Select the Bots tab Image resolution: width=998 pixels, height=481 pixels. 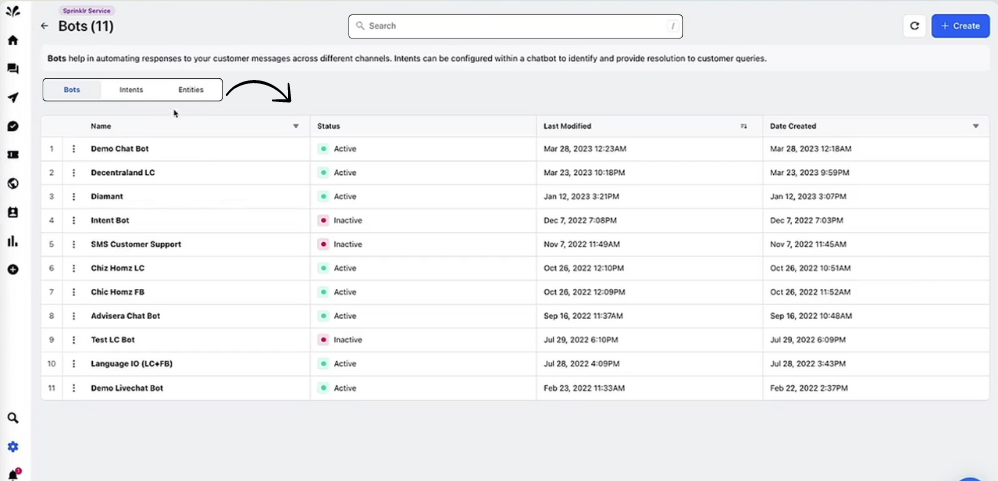click(72, 90)
